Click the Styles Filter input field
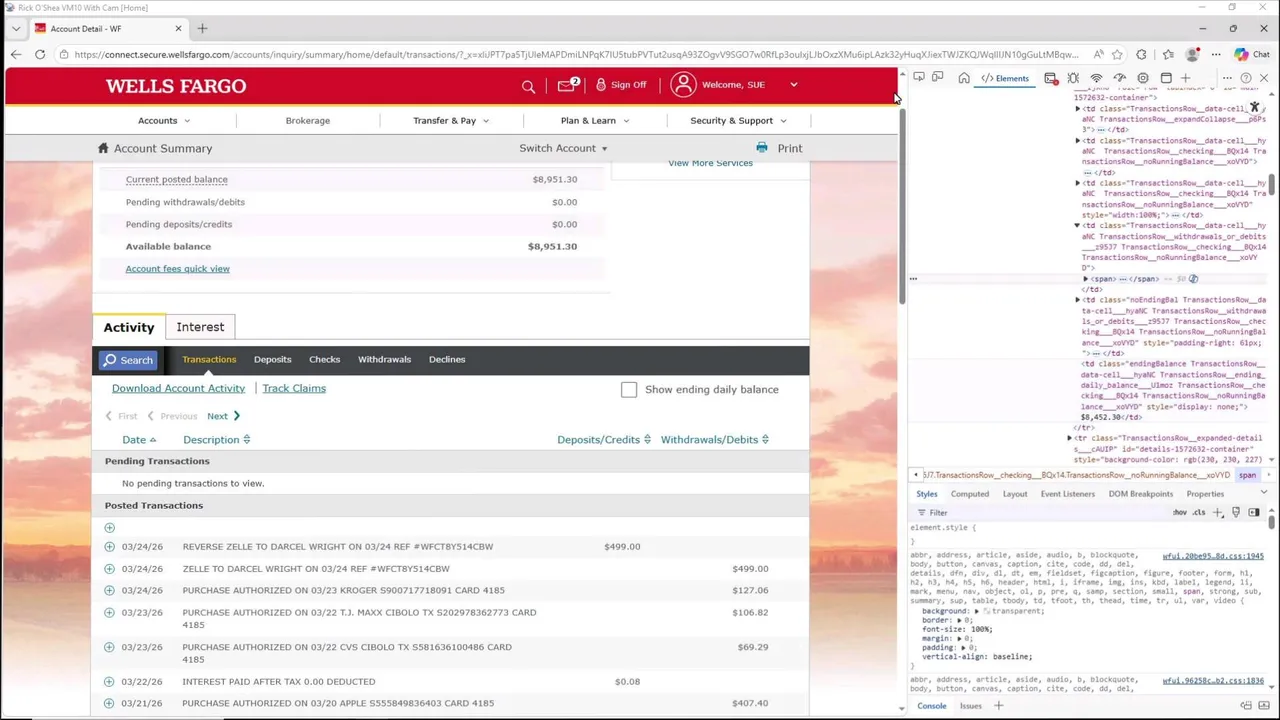Viewport: 1280px width, 720px height. (1040, 512)
